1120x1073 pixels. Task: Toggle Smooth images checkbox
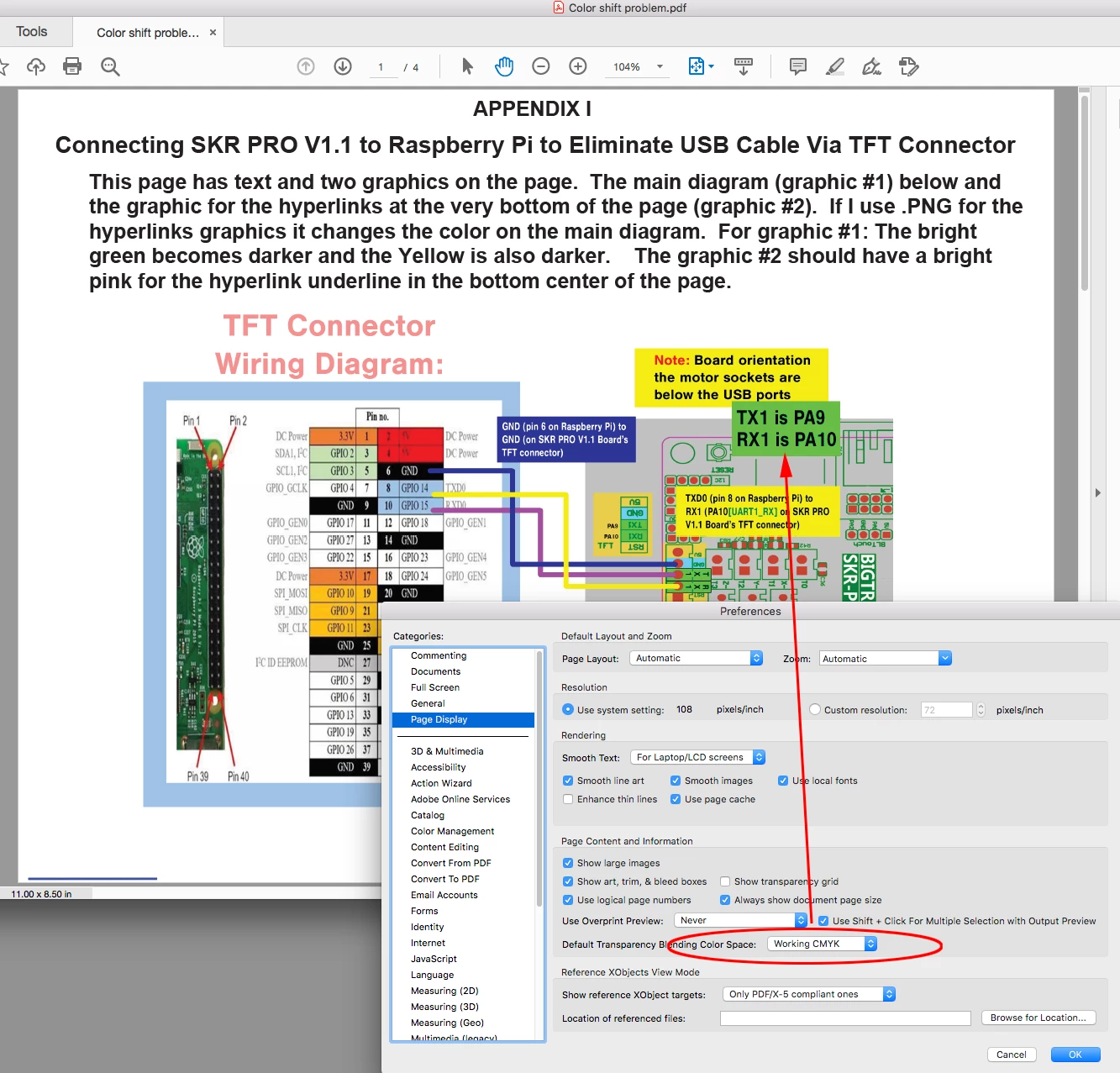point(676,781)
